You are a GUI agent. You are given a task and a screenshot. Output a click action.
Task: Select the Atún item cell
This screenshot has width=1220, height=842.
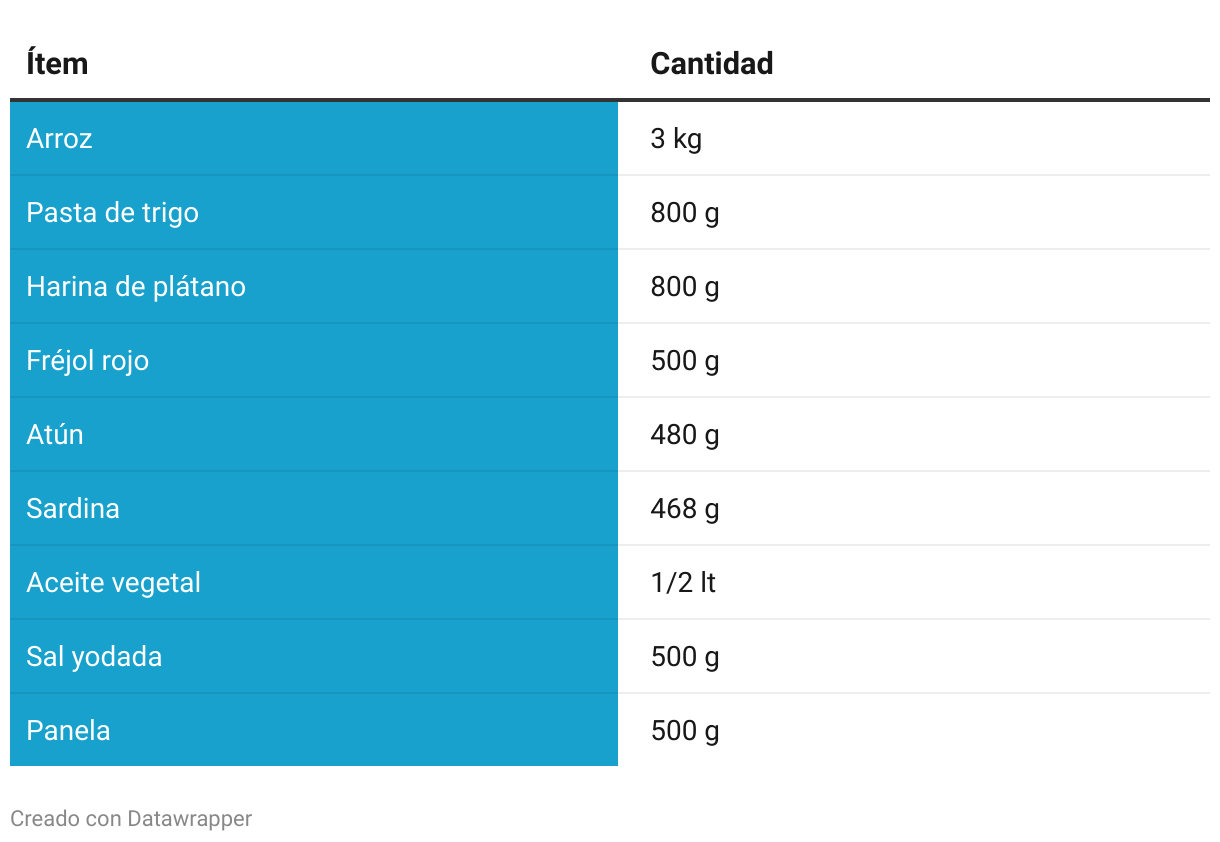(x=314, y=434)
